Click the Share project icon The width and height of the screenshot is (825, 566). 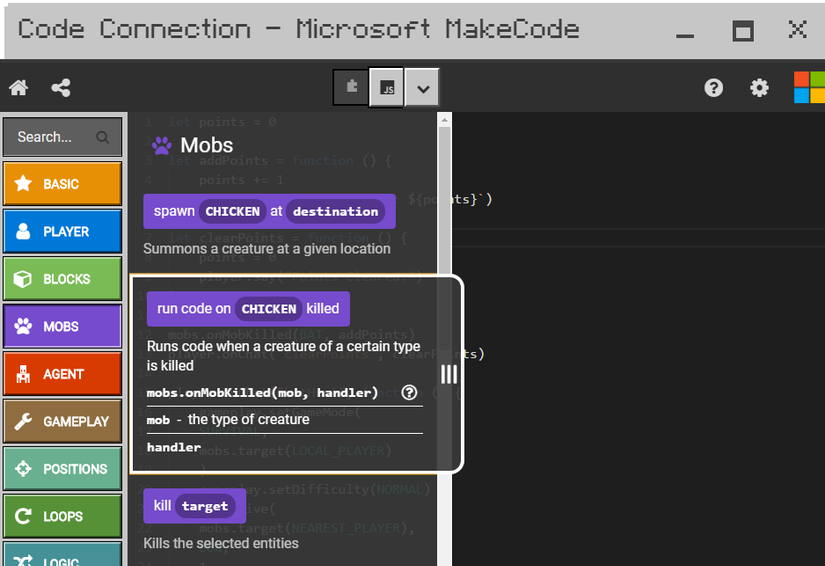point(61,88)
